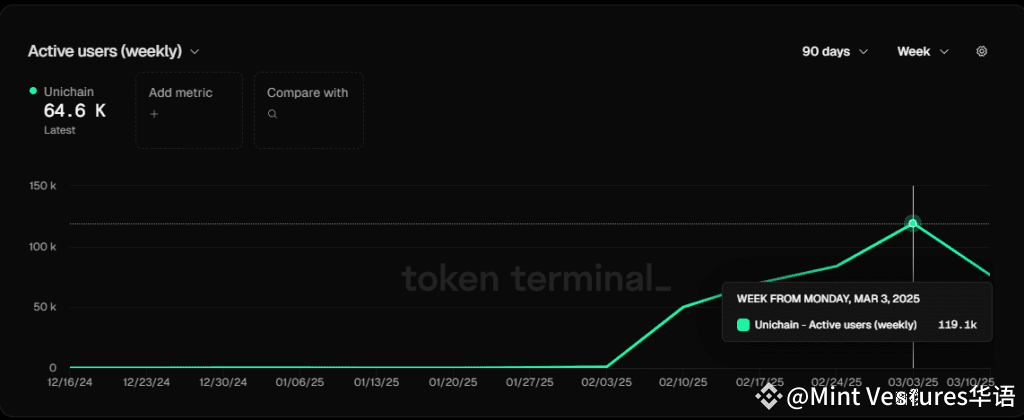Click the 02/10/25 x-axis date label
This screenshot has width=1024, height=420.
click(682, 382)
